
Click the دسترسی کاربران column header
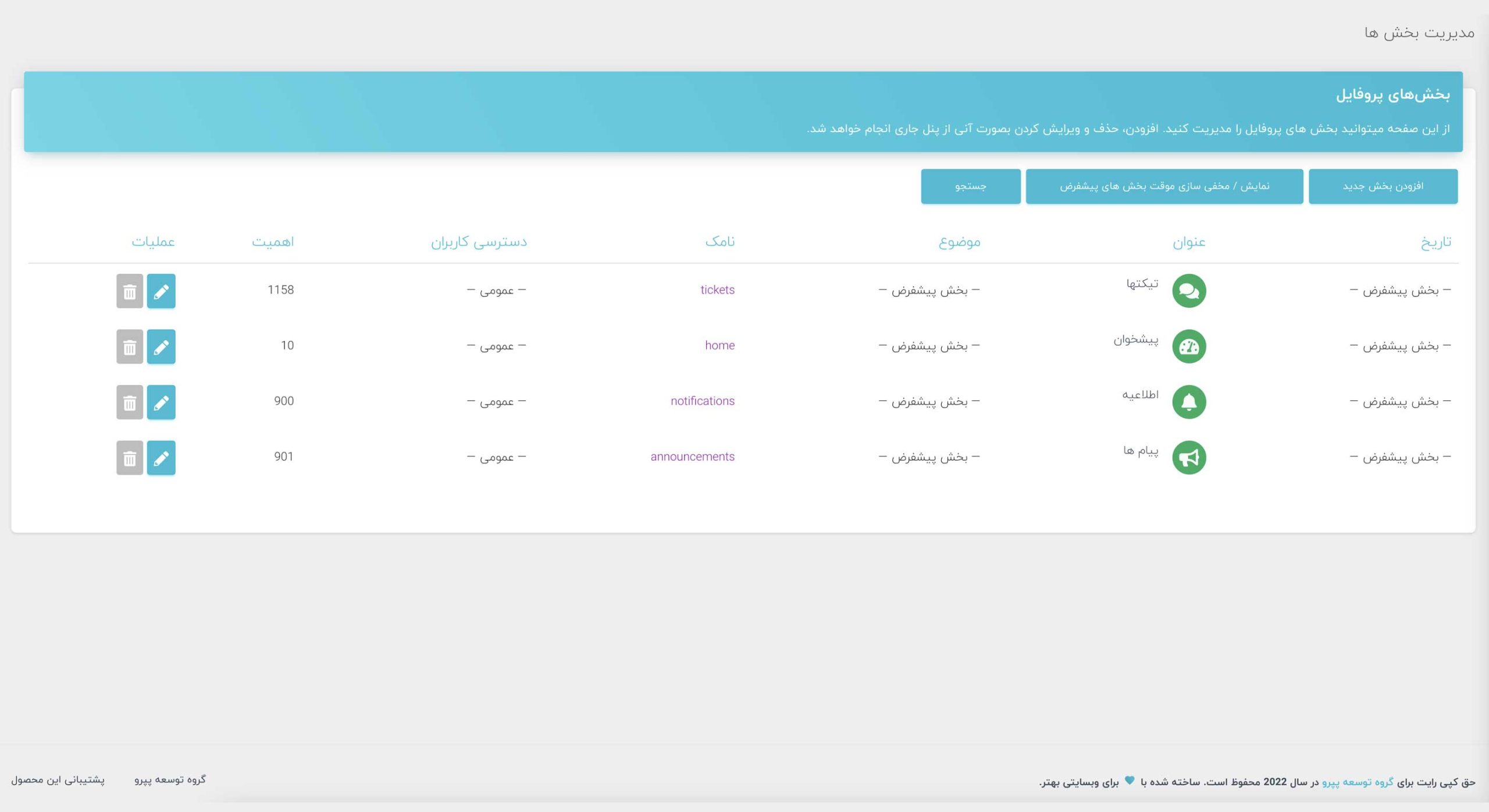pos(479,242)
